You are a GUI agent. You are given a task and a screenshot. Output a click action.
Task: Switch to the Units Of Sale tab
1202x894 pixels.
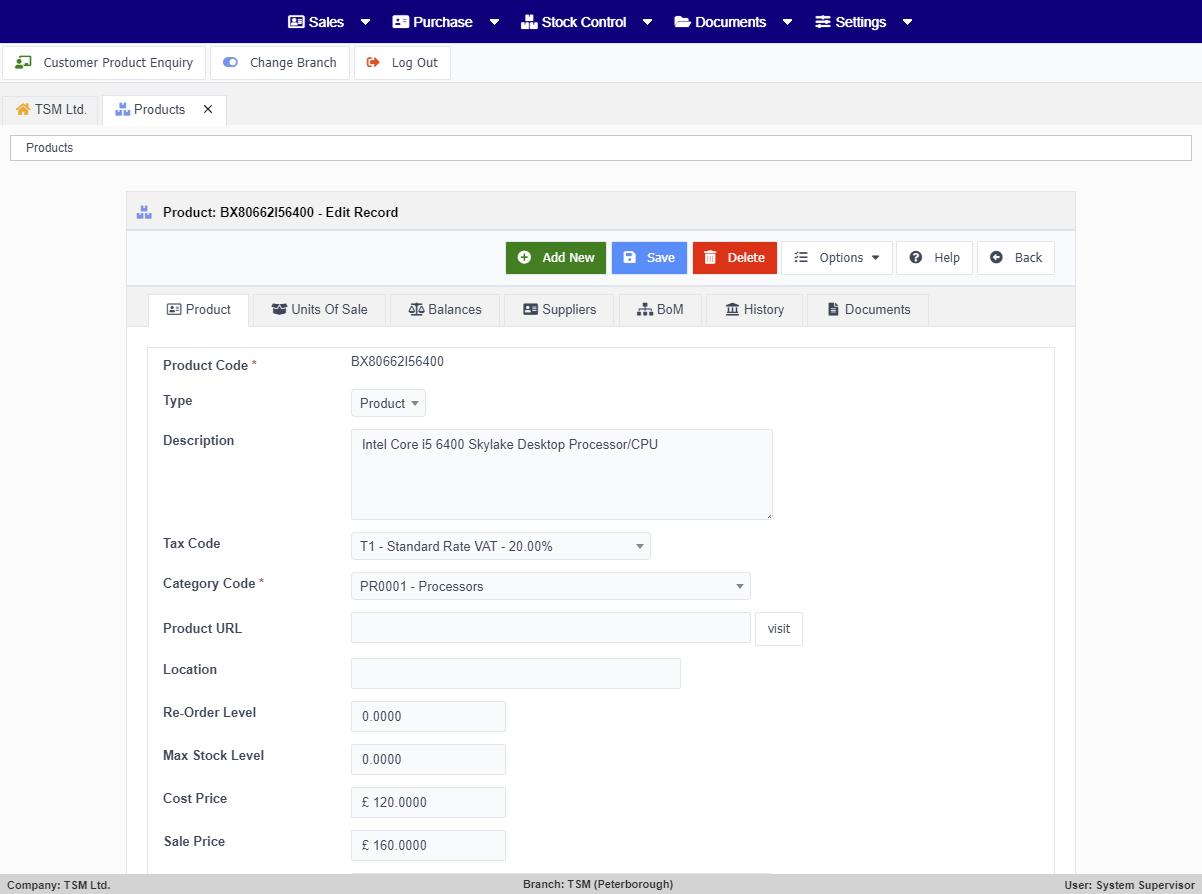coord(320,310)
